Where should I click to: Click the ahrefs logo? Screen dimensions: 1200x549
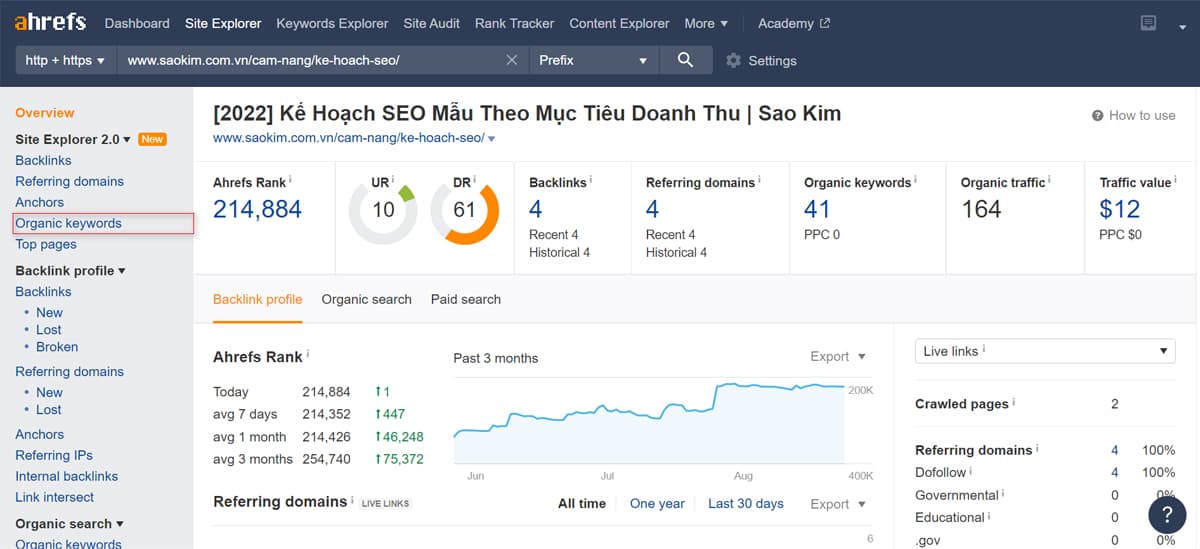(50, 22)
